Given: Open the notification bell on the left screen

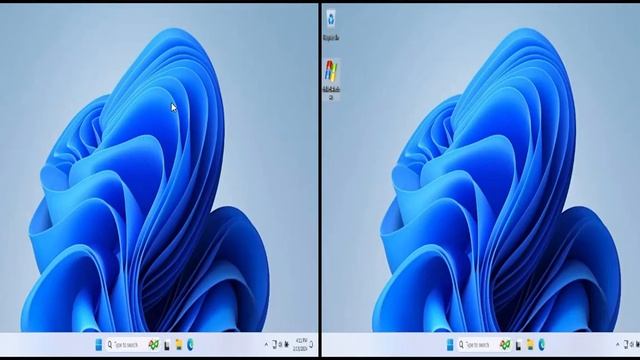Looking at the screenshot, I should point(311,344).
